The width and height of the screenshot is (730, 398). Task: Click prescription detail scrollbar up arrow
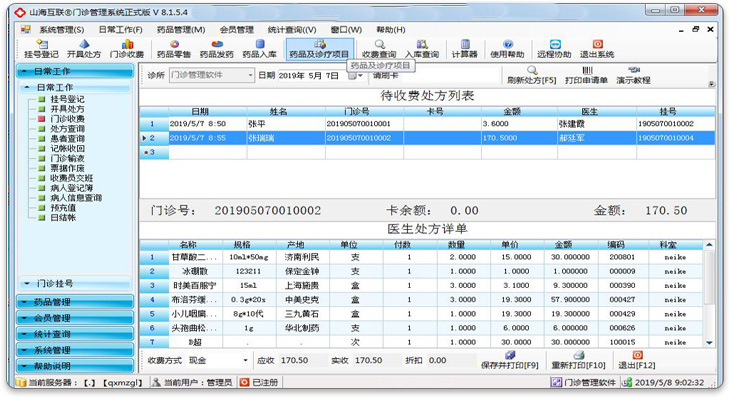[x=709, y=245]
